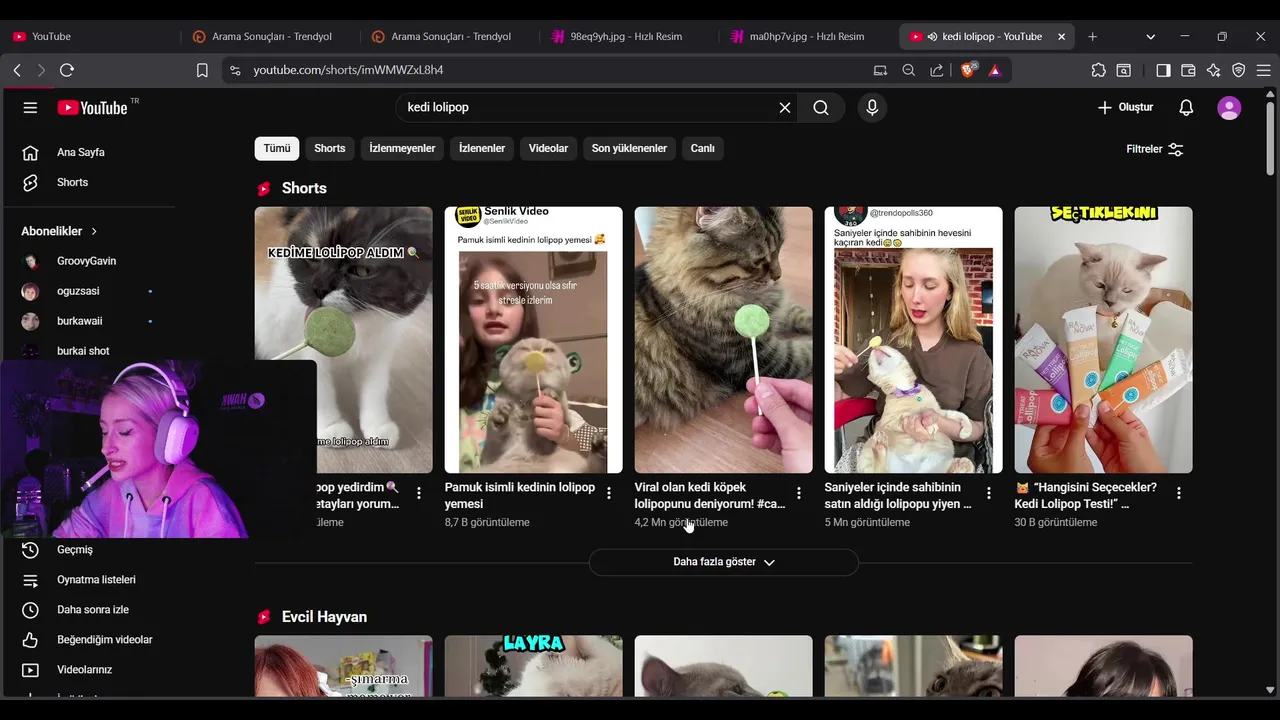Open Pamuk isimli kedinin lolipop yemesi title
This screenshot has width=1280, height=720.
click(x=520, y=495)
